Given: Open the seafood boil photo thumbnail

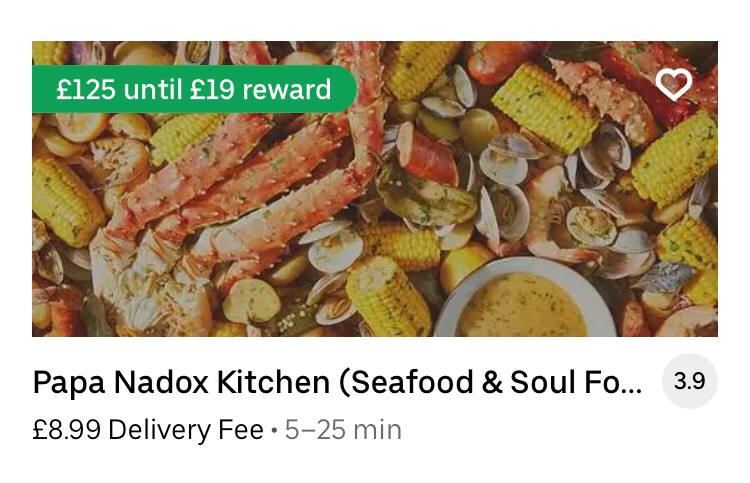Looking at the screenshot, I should click(x=375, y=189).
